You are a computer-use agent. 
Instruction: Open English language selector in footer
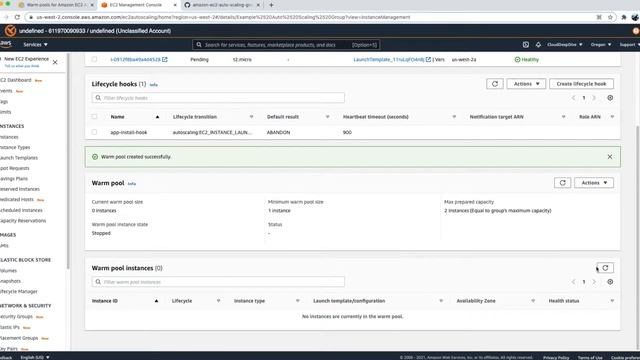pyautogui.click(x=35, y=358)
